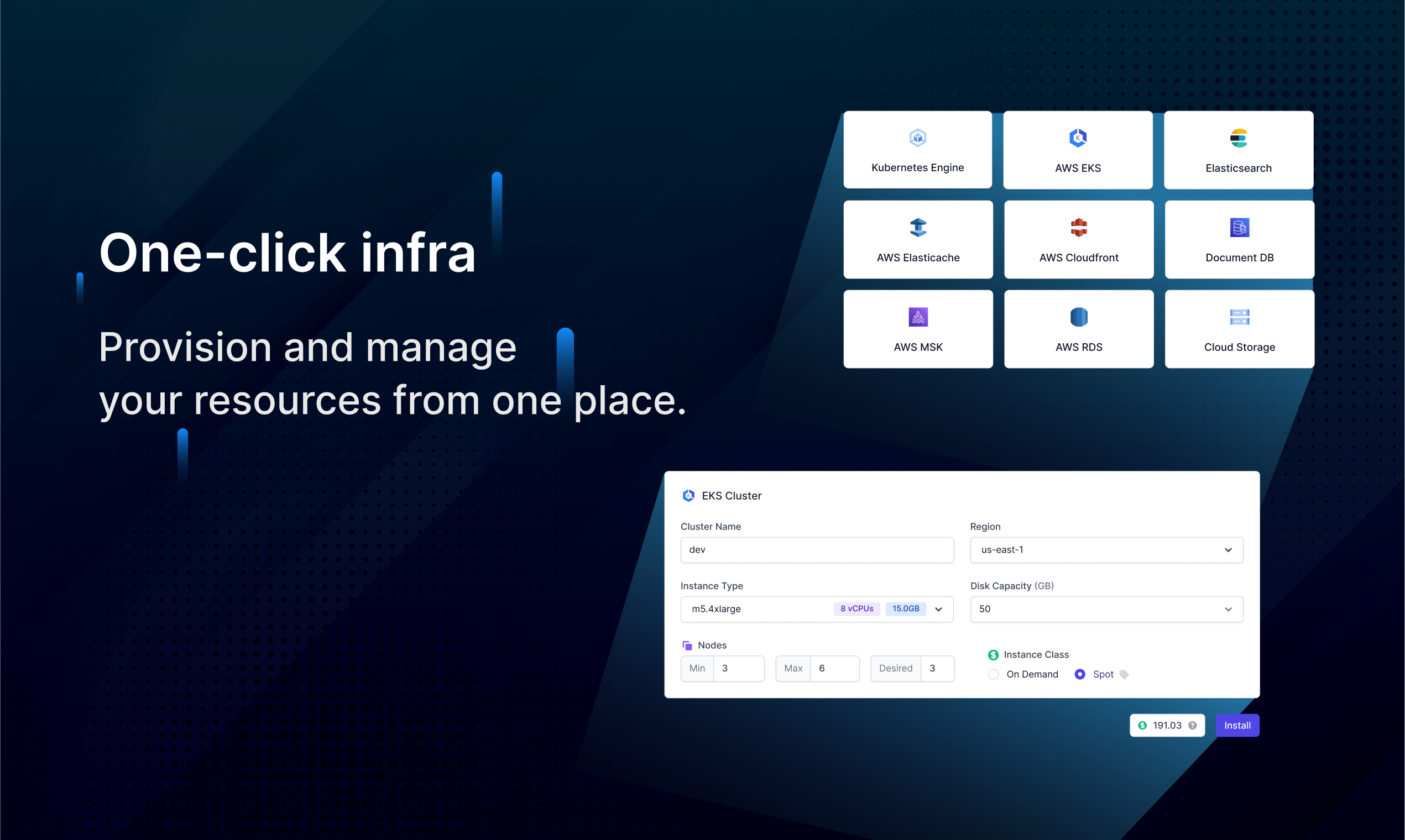Screen dimensions: 1405x840
Task: Open the cost help question-mark icon
Action: [1192, 725]
